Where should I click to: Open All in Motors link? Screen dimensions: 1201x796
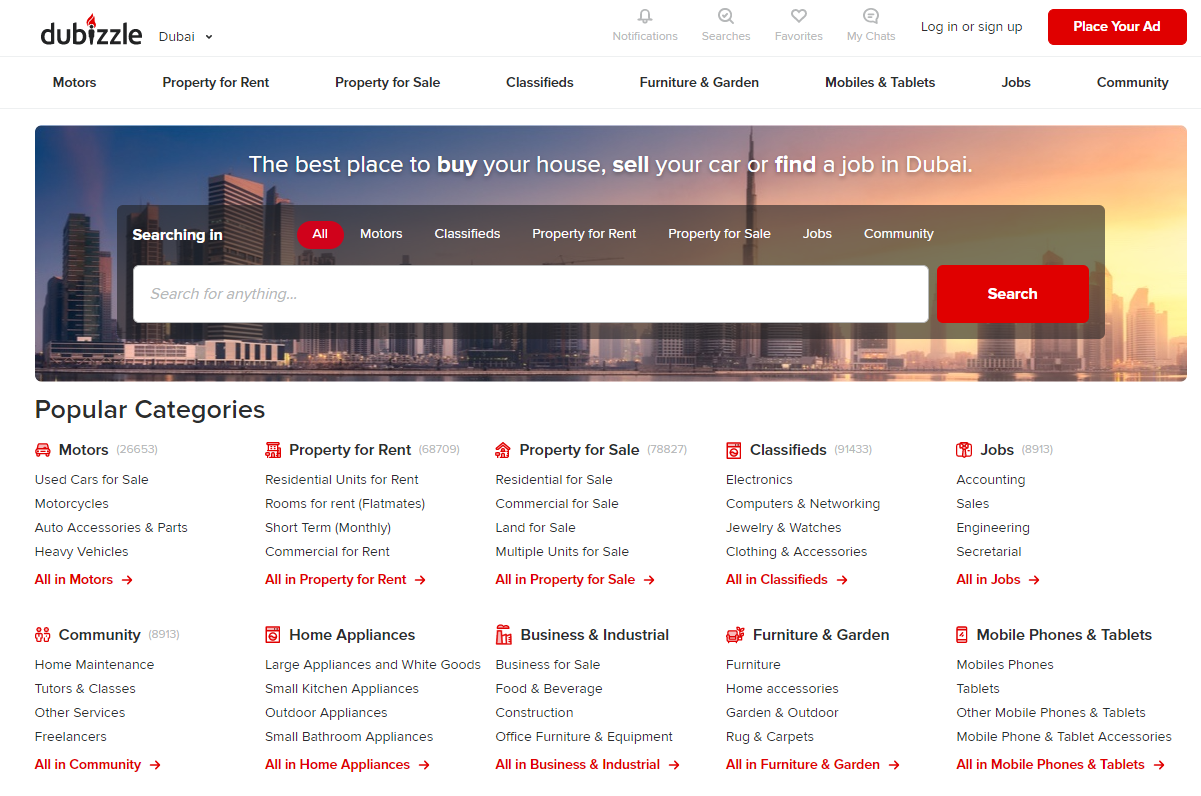[x=84, y=580]
